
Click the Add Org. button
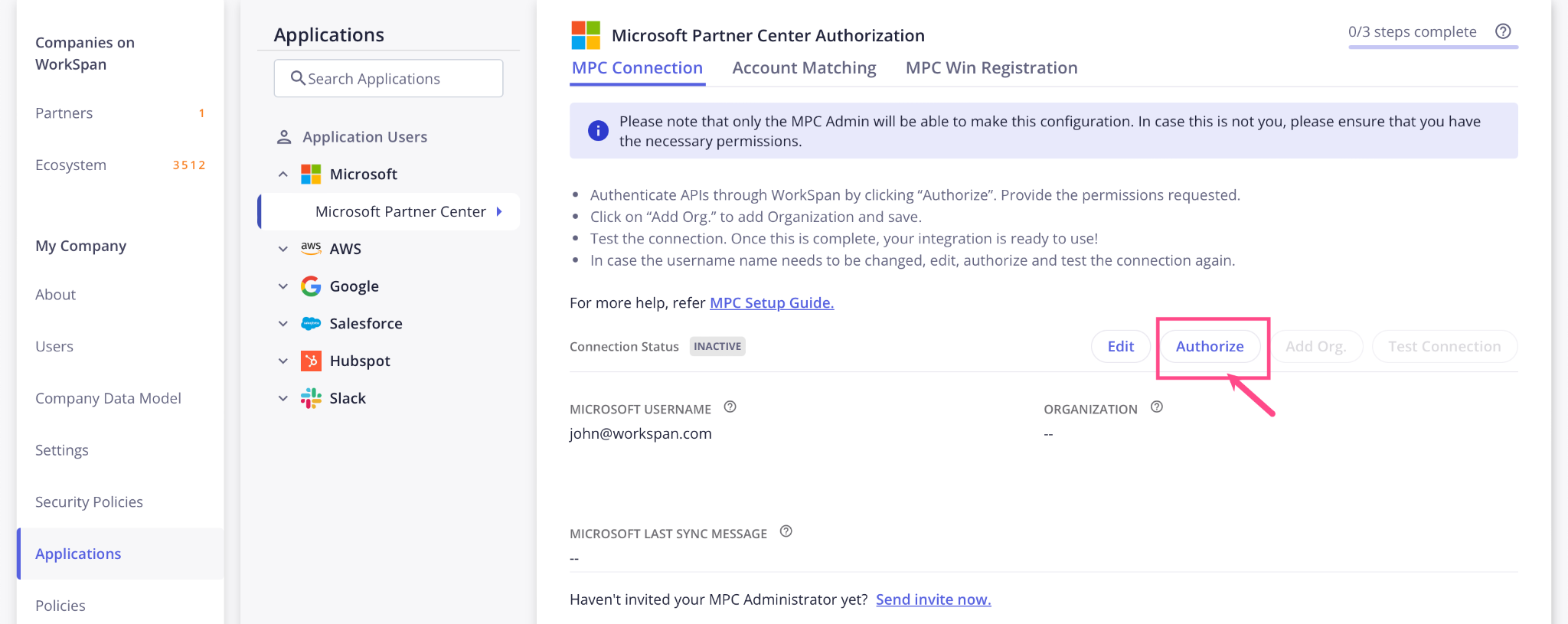pyautogui.click(x=1316, y=347)
